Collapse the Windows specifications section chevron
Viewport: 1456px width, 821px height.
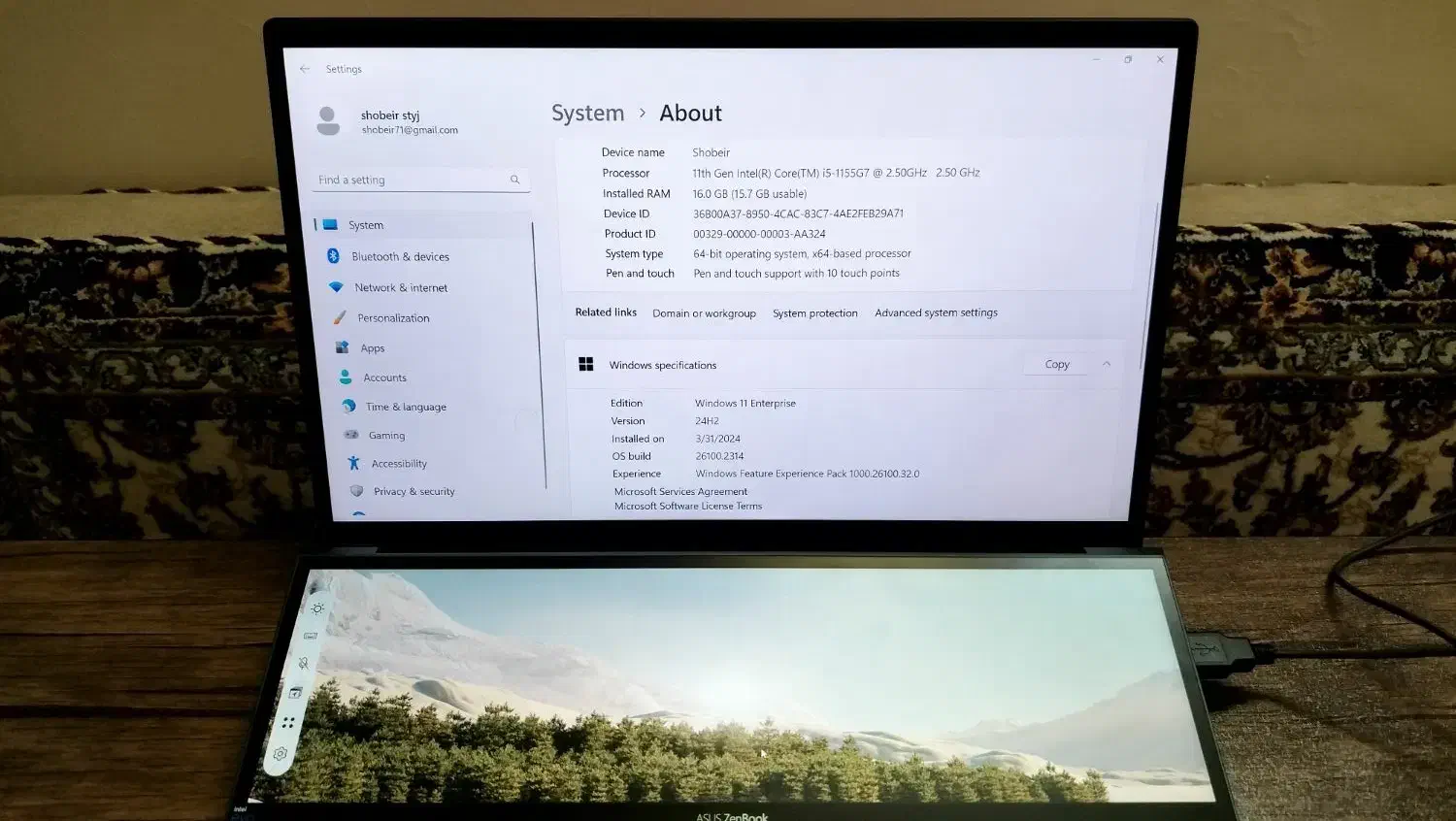point(1107,364)
